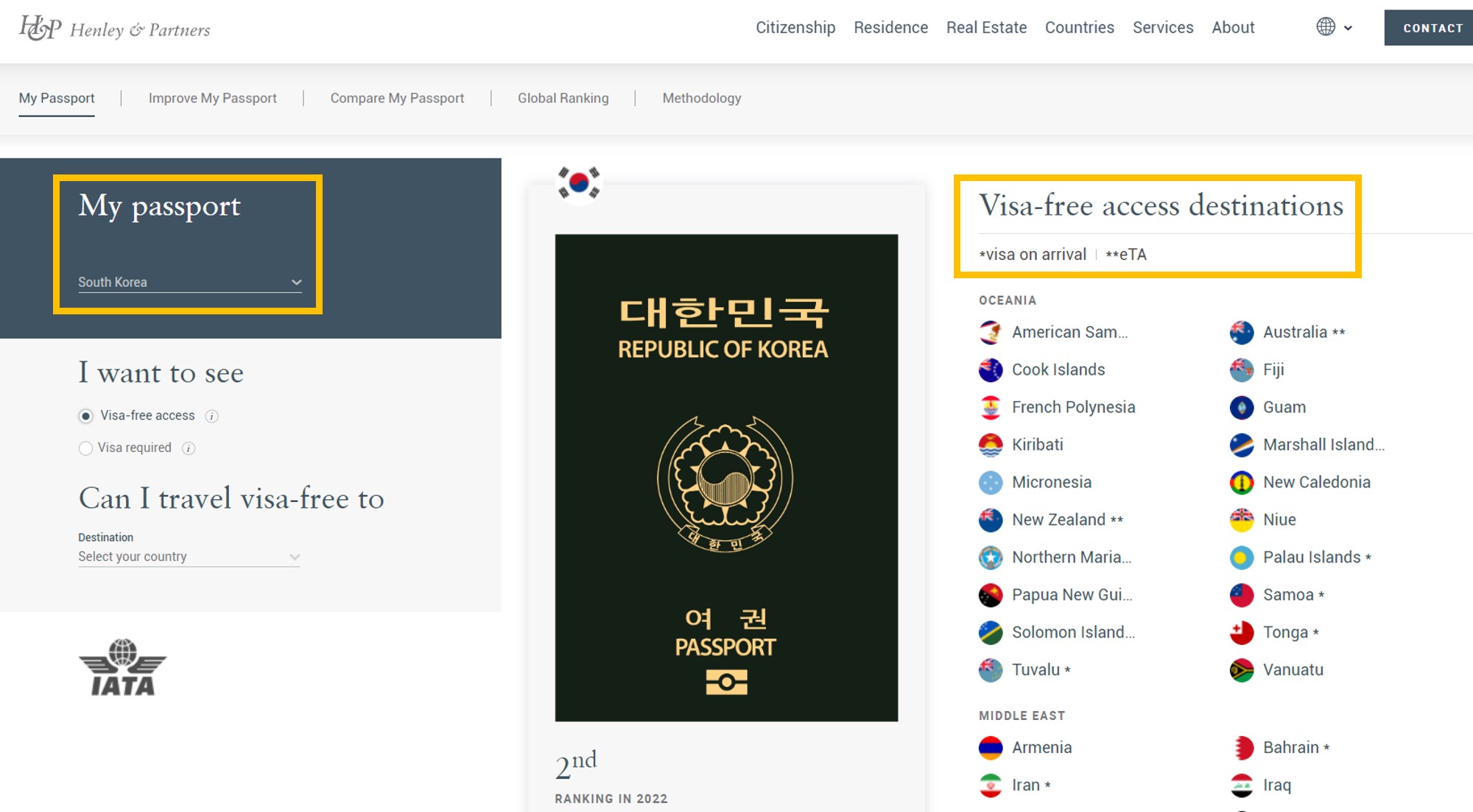Click the Iran flag icon
The width and height of the screenshot is (1473, 812).
pyautogui.click(x=990, y=785)
